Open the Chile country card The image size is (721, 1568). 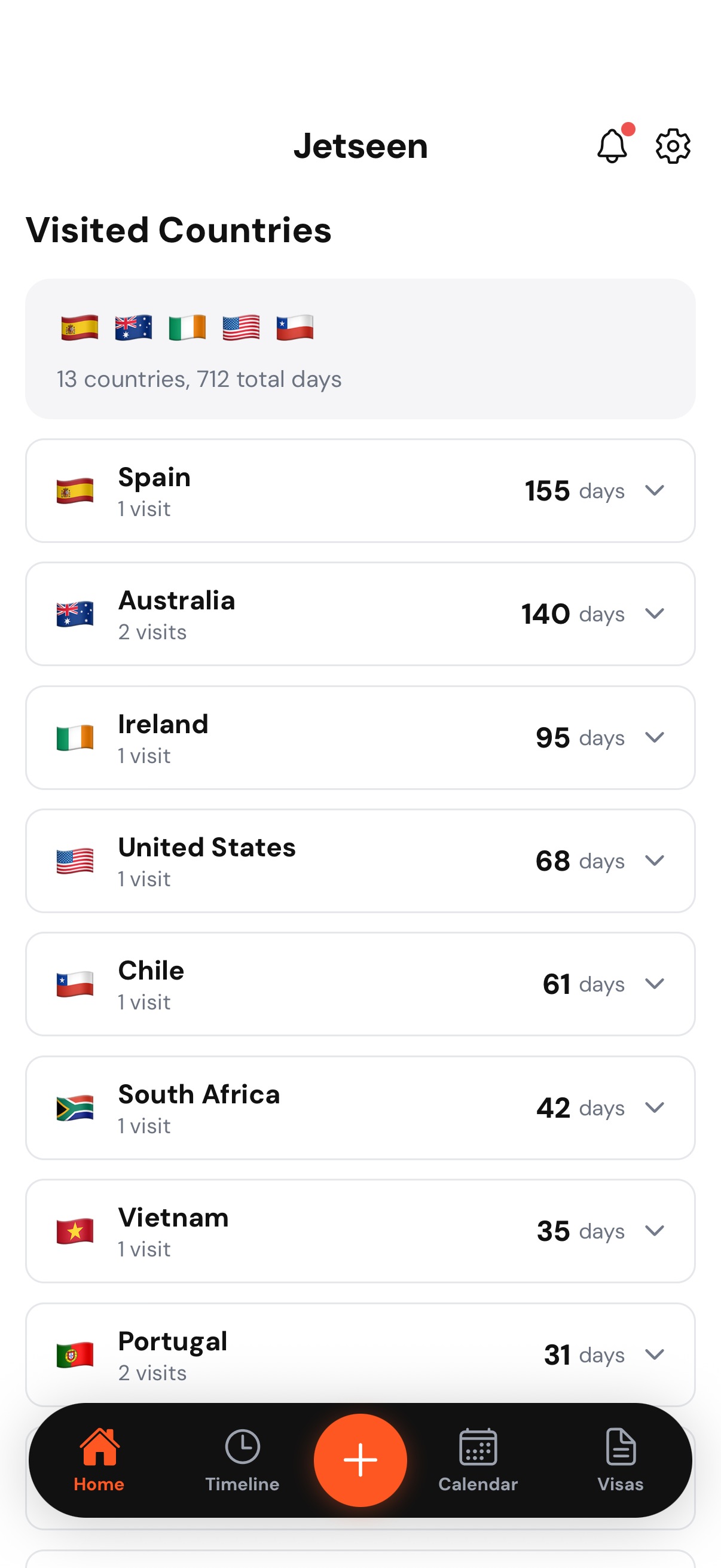click(360, 984)
